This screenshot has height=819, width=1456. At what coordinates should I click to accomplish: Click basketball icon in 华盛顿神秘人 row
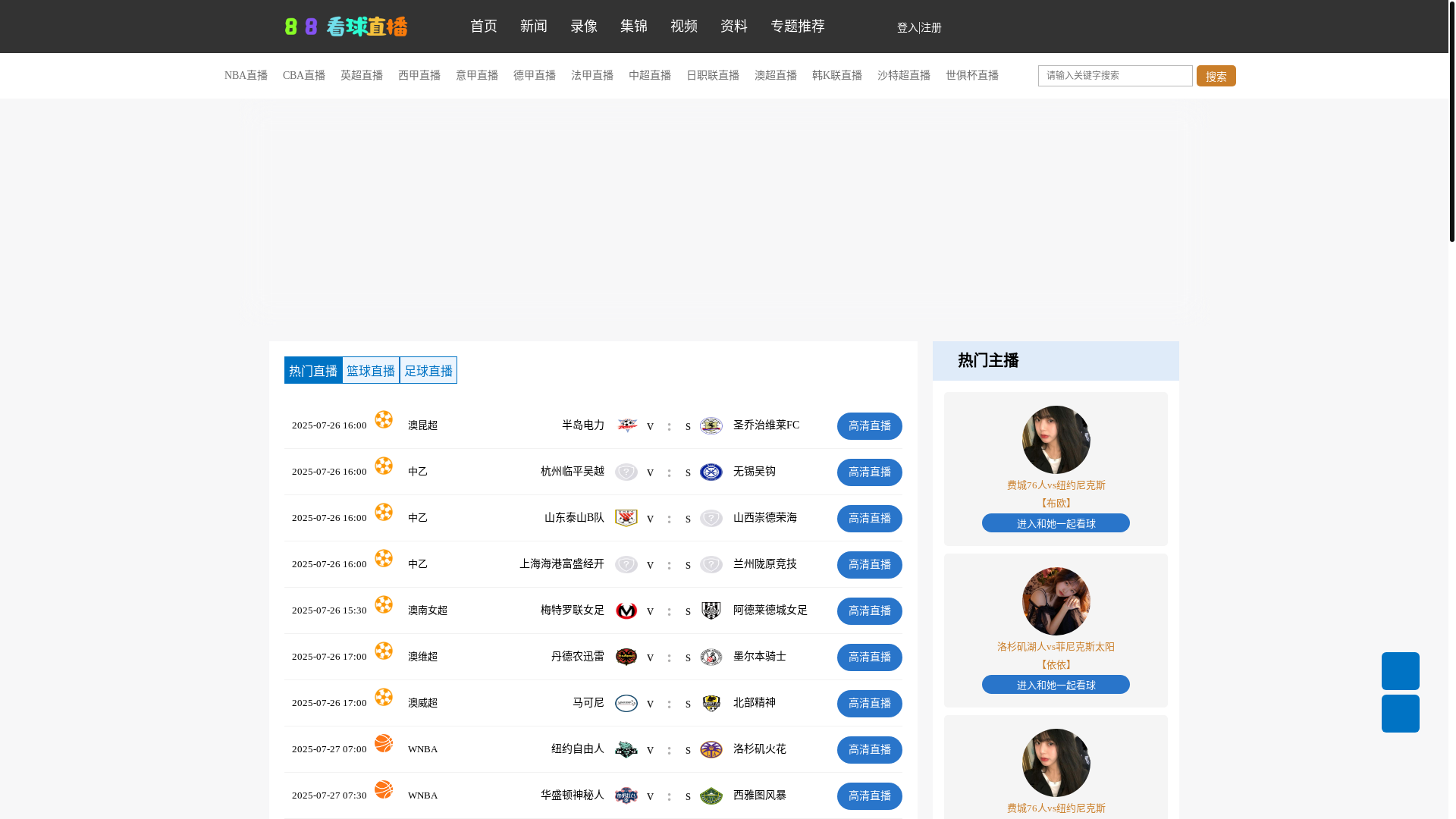384,789
